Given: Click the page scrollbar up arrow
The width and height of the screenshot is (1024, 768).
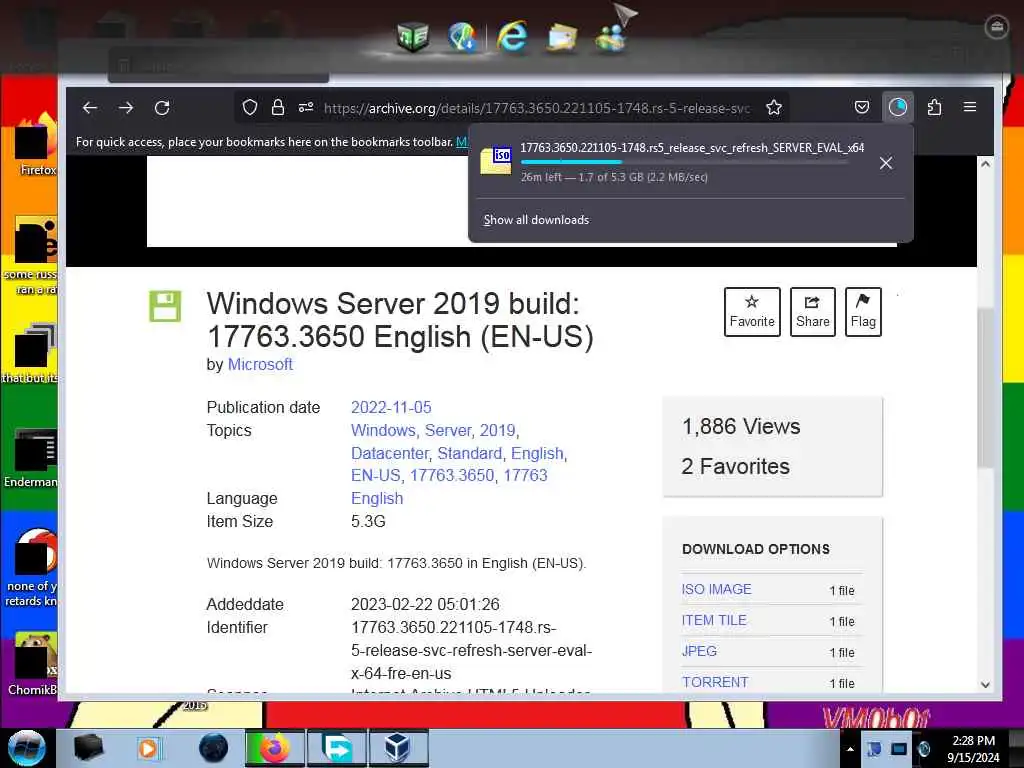Looking at the screenshot, I should [x=985, y=164].
